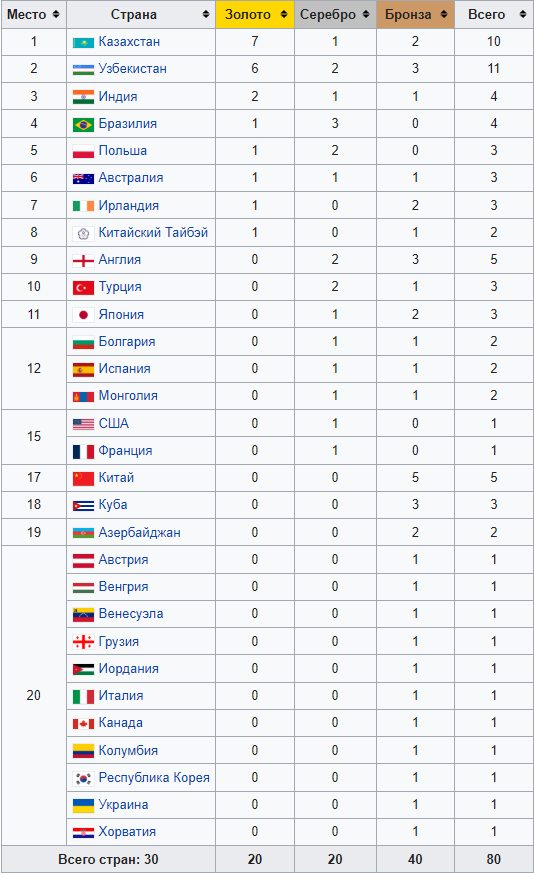Click the Canada flag icon

point(83,723)
